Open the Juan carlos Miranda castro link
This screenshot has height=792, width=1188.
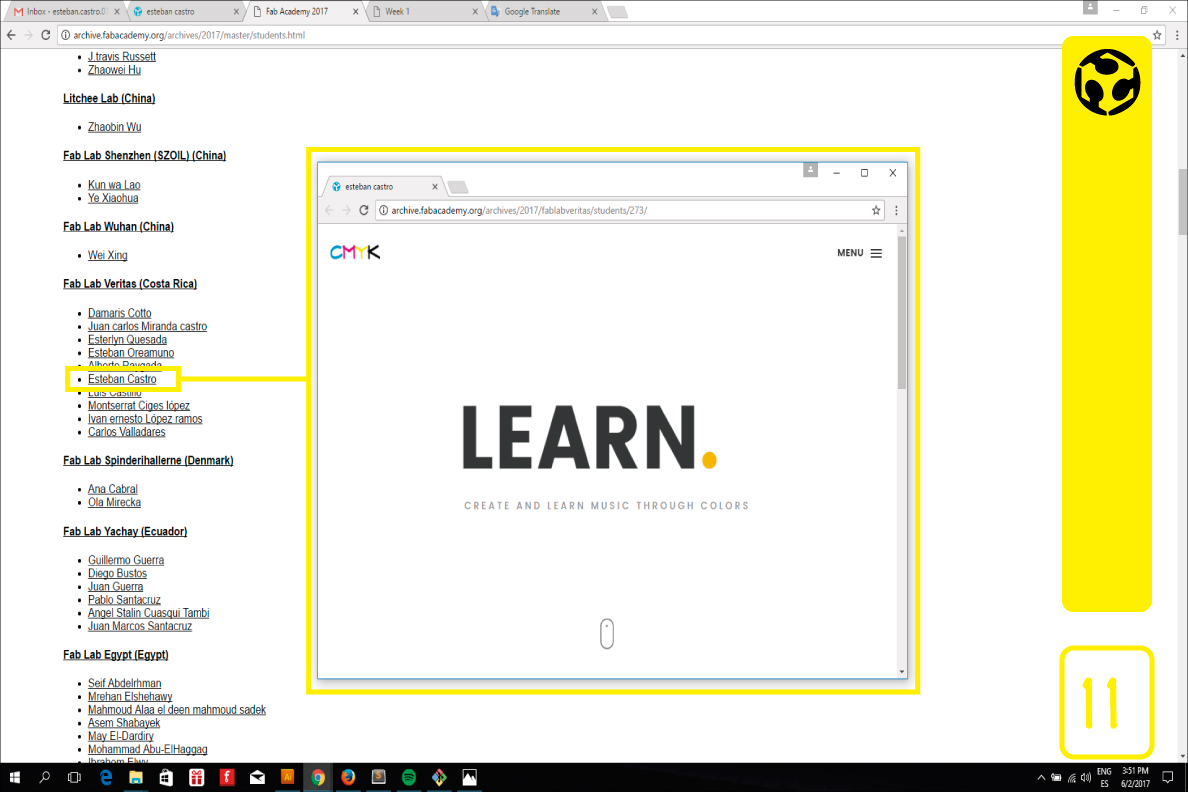(x=147, y=326)
